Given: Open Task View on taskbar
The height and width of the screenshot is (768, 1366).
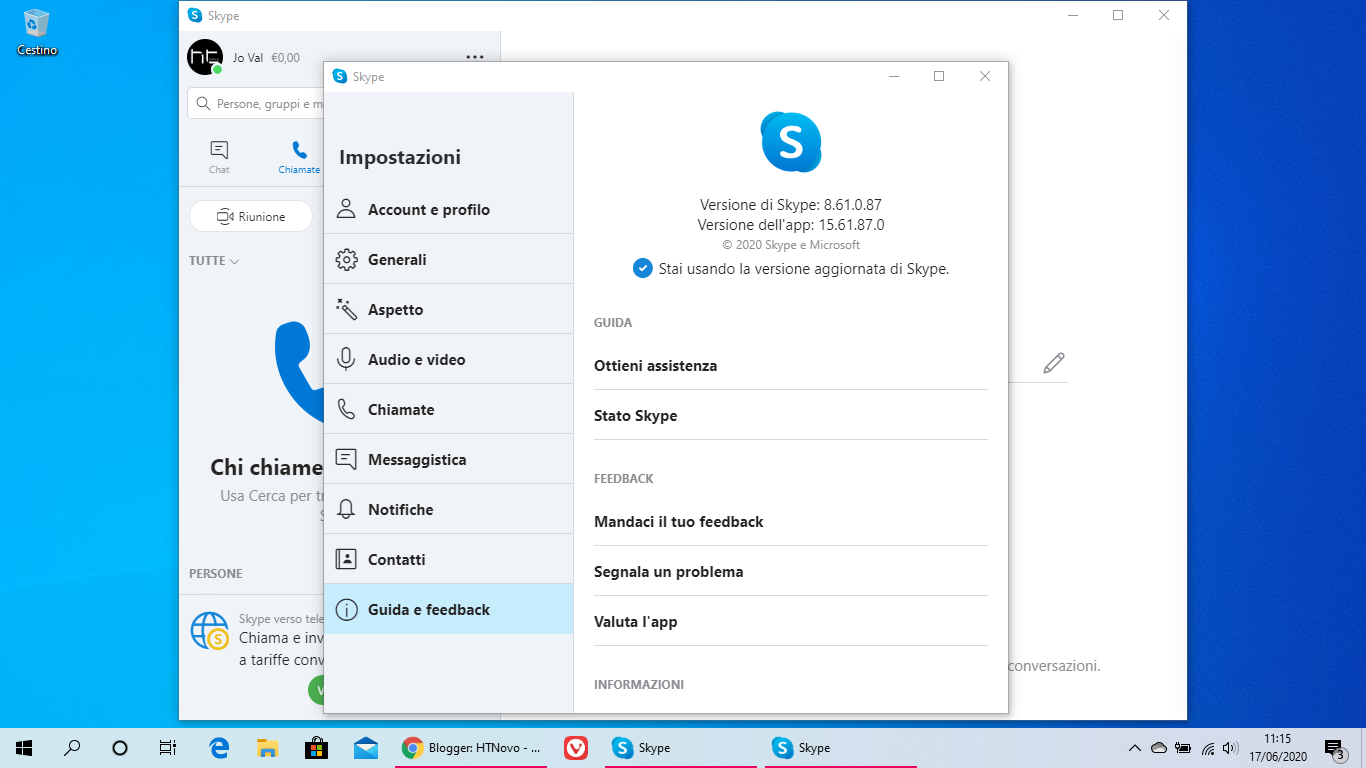Looking at the screenshot, I should tap(168, 747).
